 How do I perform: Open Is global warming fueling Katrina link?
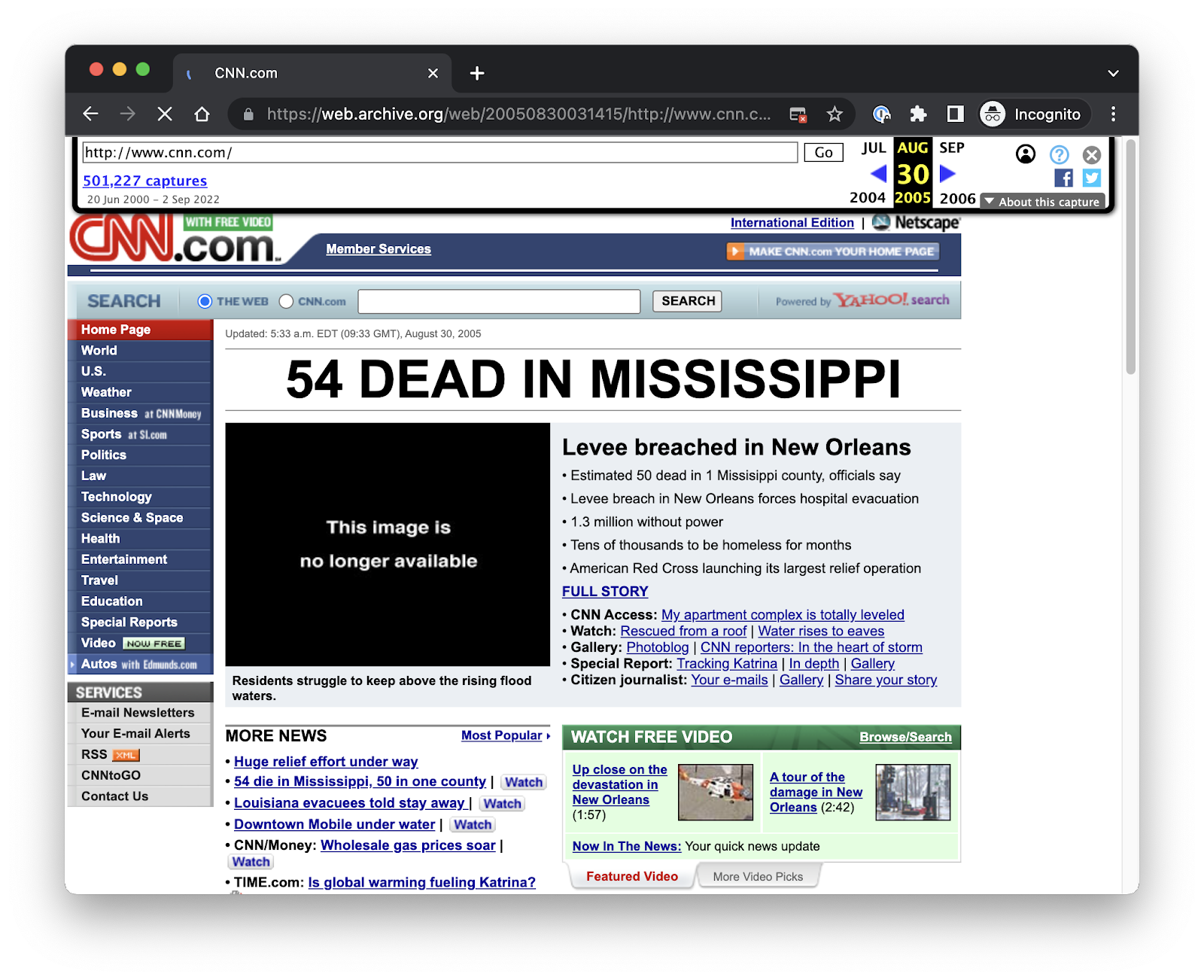(x=421, y=882)
